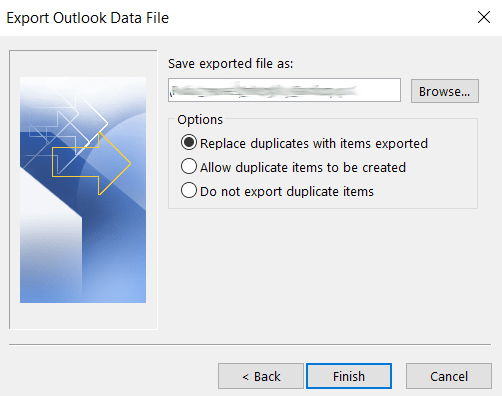Click Finish to complete the export
The width and height of the screenshot is (502, 396).
(x=349, y=376)
